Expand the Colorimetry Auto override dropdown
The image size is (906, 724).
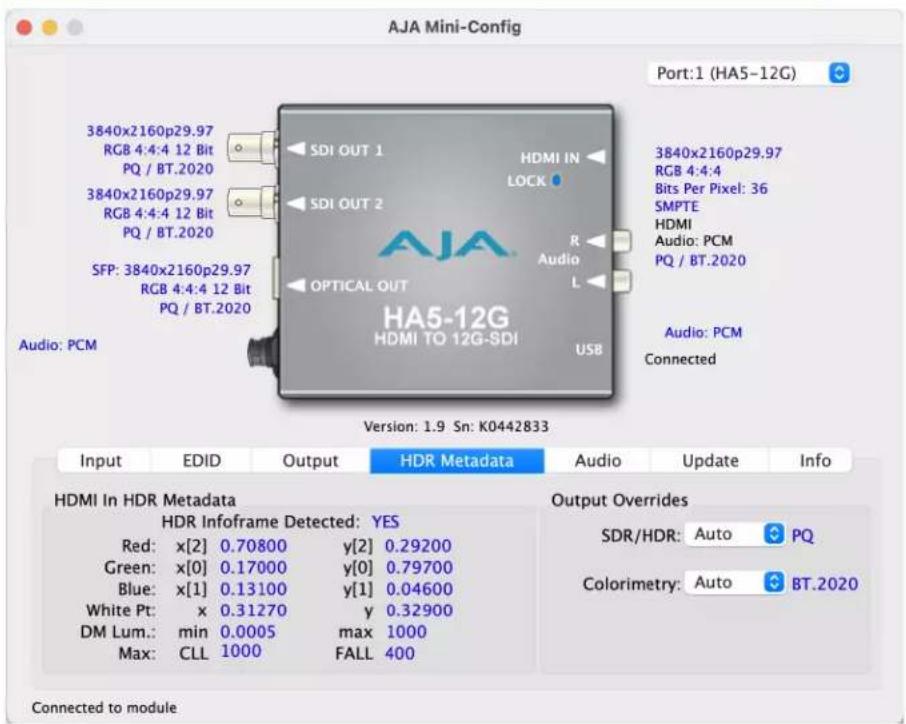735,582
